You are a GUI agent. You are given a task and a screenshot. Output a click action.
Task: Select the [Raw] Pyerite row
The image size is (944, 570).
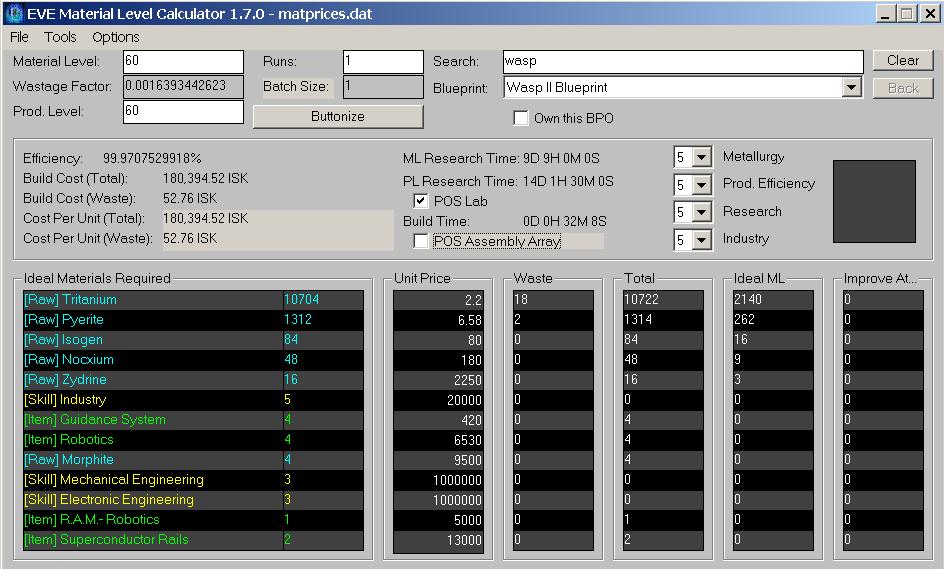193,320
